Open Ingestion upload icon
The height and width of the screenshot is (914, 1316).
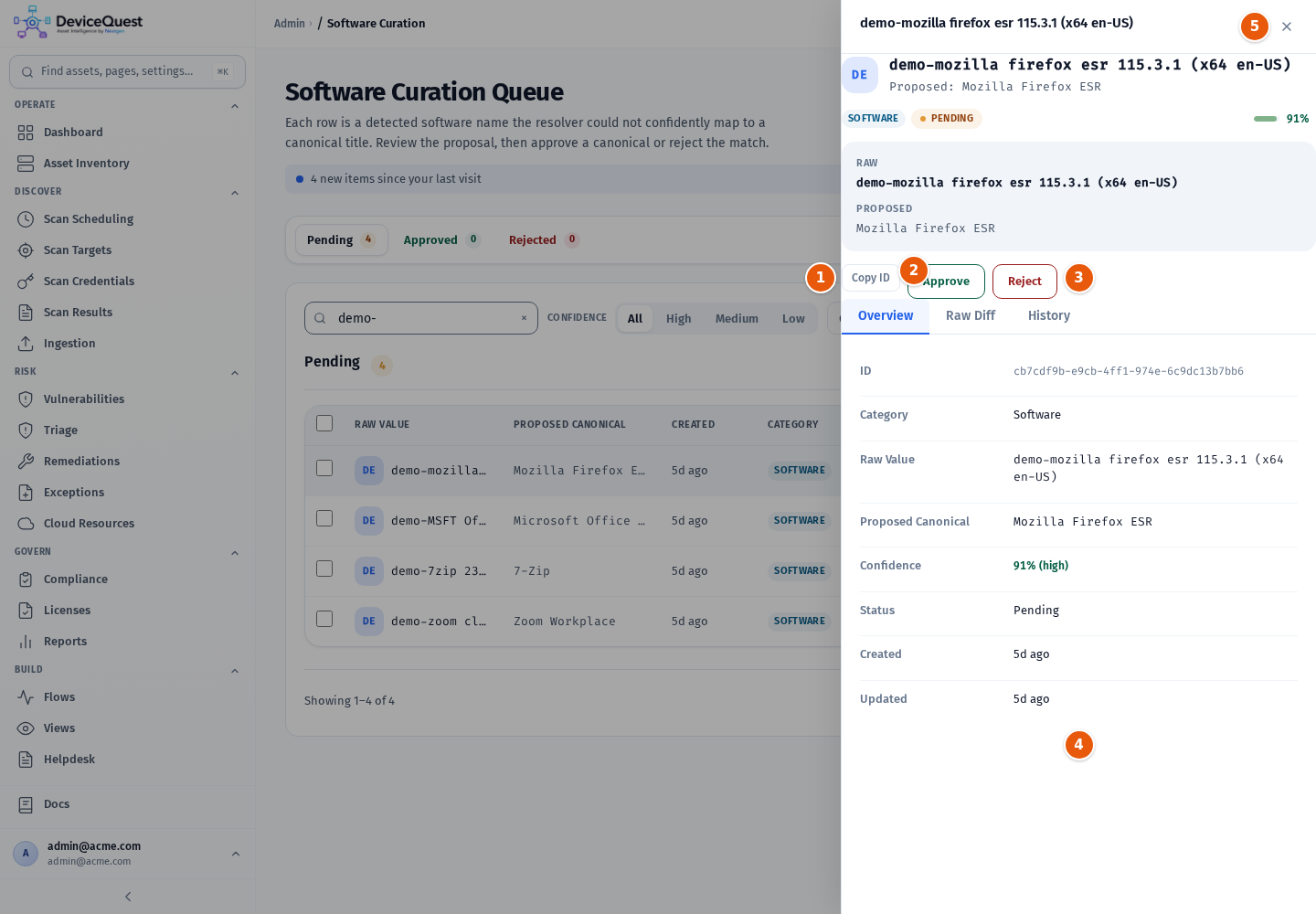(26, 344)
